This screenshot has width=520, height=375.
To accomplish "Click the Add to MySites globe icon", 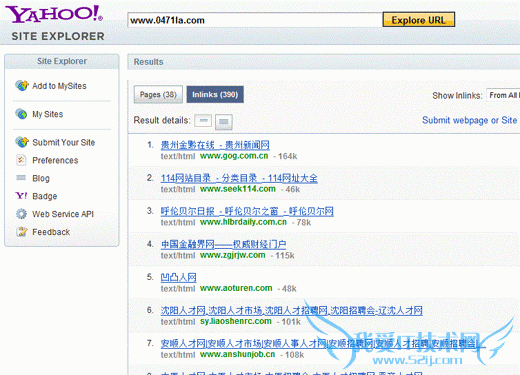I will 22,86.
